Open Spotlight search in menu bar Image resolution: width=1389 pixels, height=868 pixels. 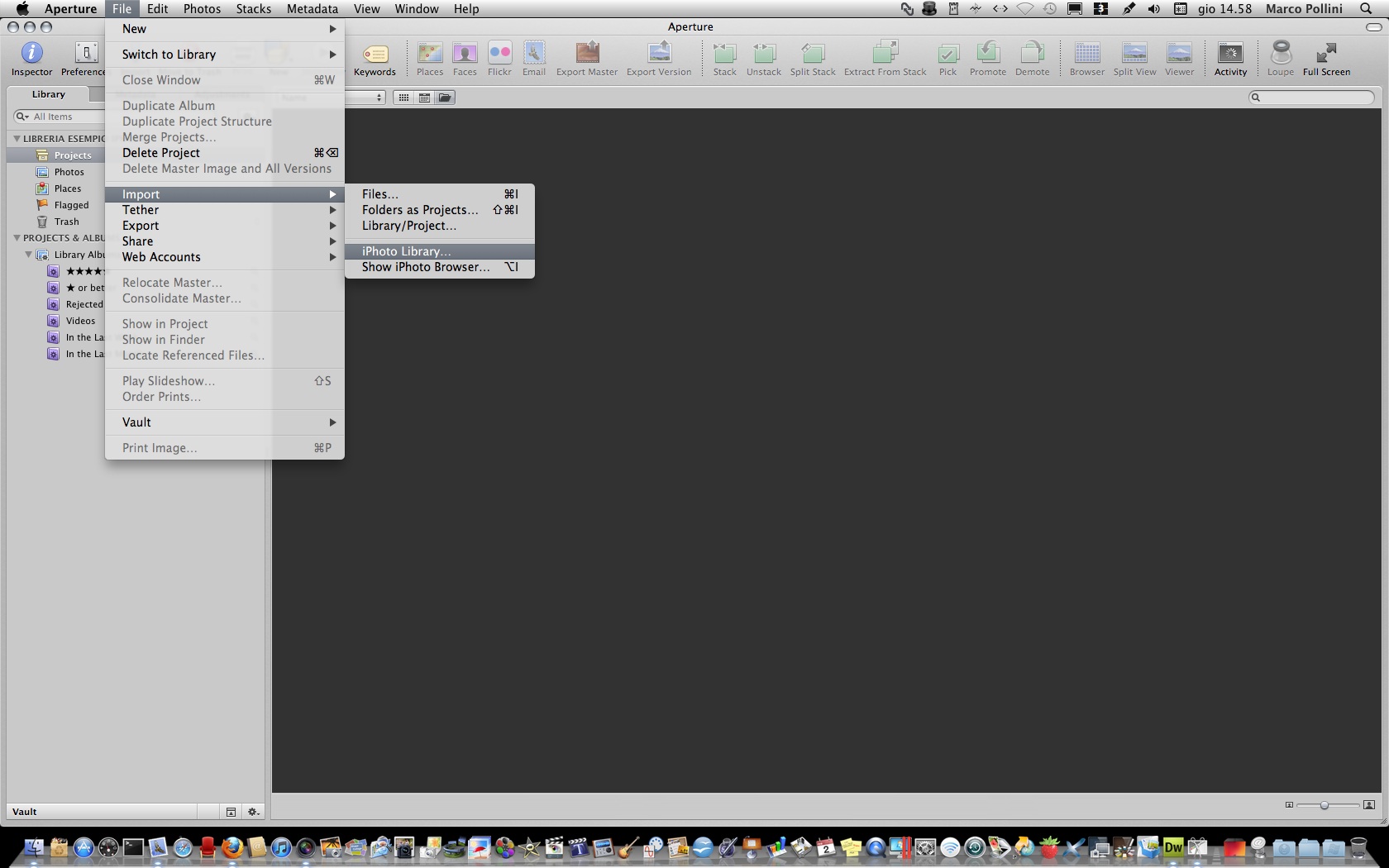pos(1366,9)
